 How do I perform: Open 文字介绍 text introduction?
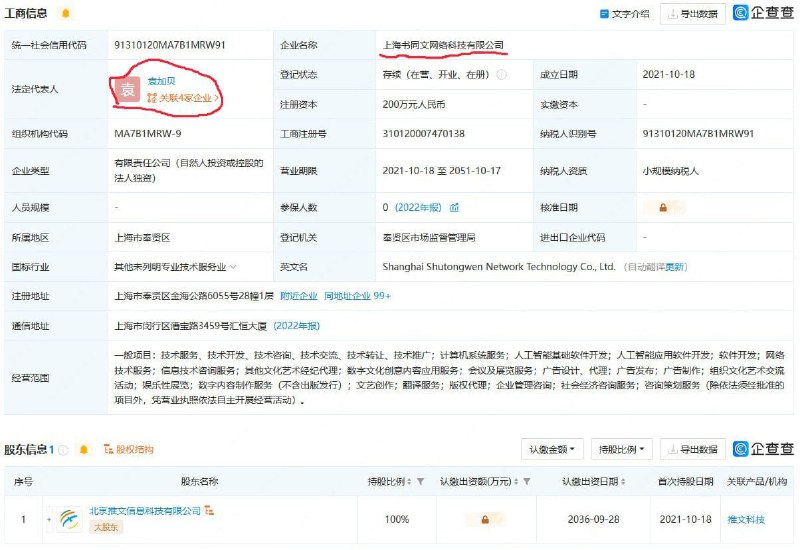tap(624, 14)
